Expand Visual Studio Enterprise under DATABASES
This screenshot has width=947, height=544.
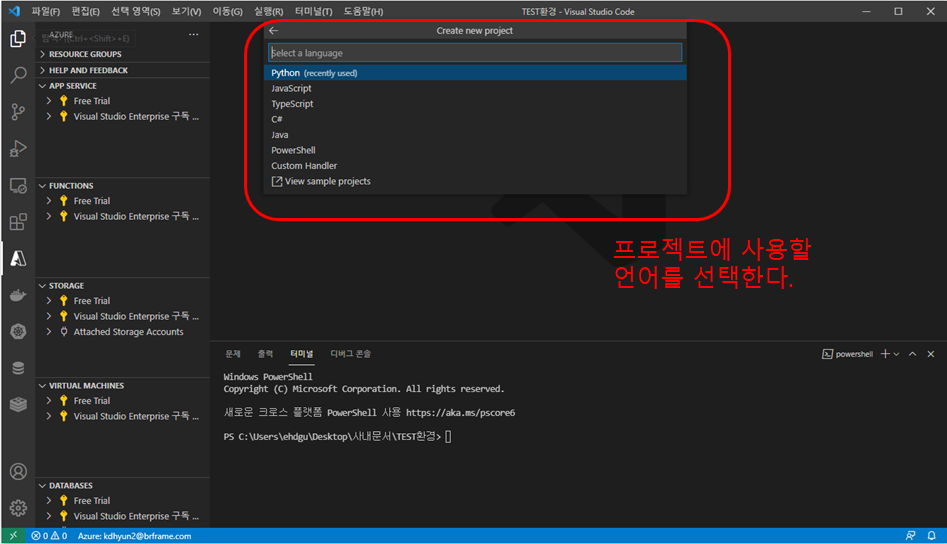[48, 516]
